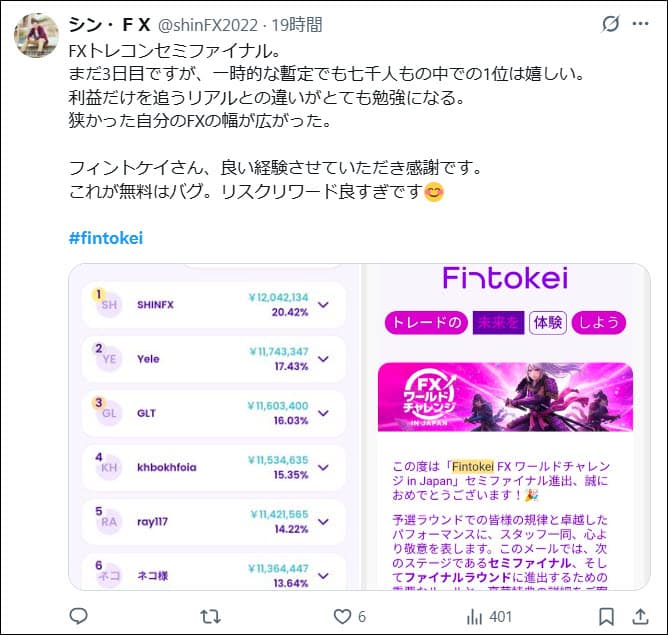
Task: Expand the GLT leaderboard row chevron
Action: click(323, 413)
